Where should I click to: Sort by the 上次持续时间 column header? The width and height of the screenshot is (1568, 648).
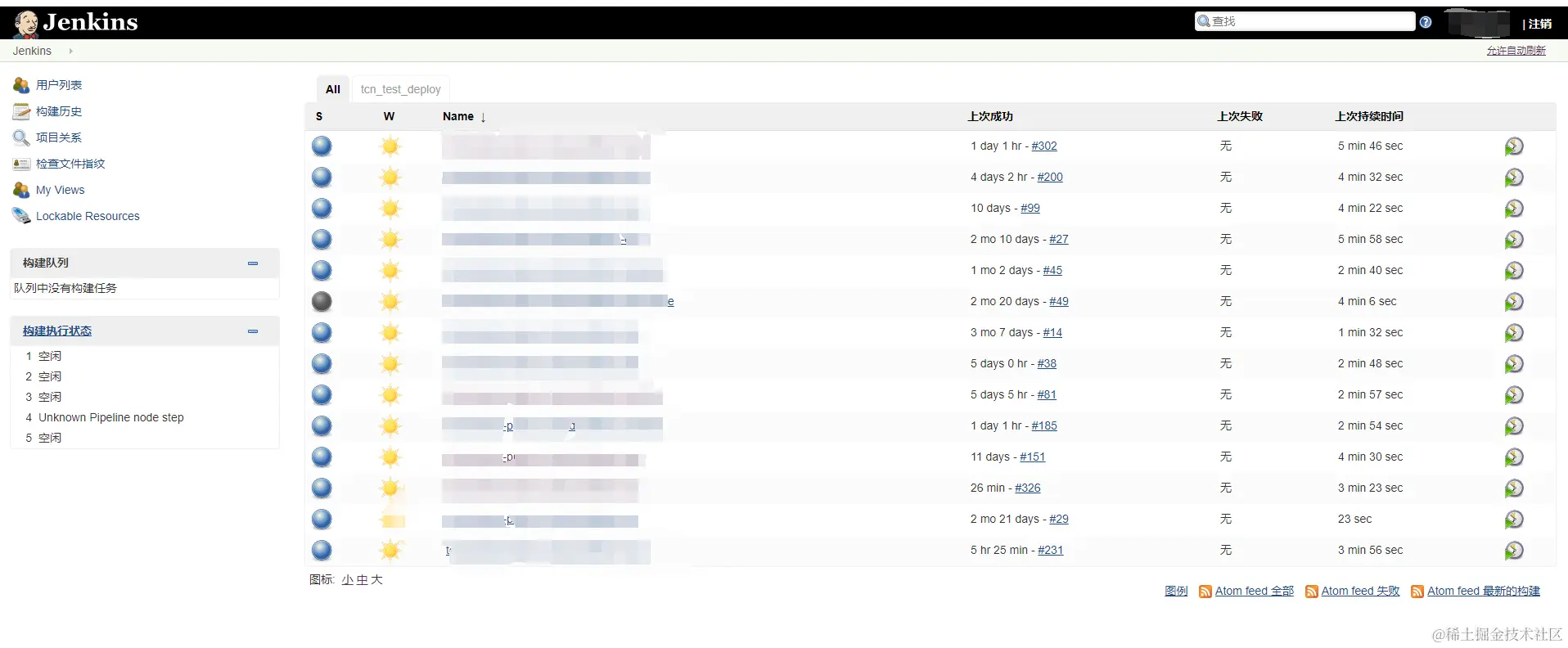click(1369, 116)
